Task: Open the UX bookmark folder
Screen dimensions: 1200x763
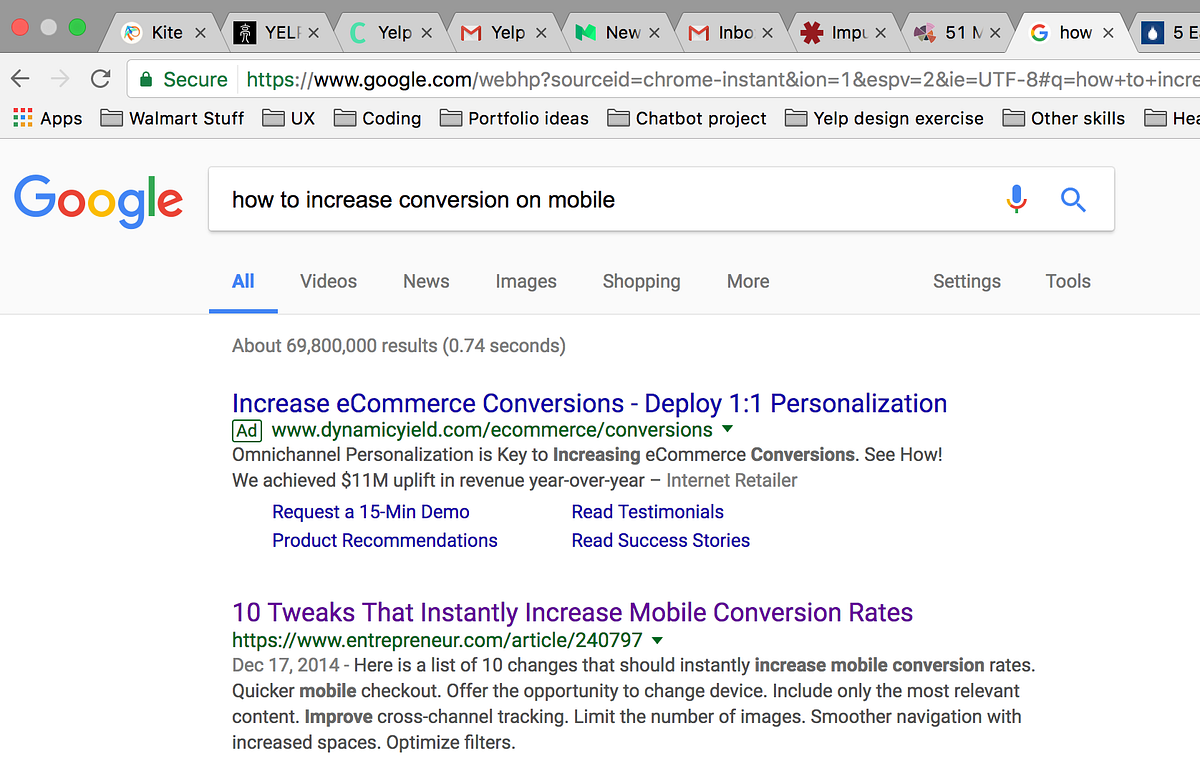Action: (x=289, y=118)
